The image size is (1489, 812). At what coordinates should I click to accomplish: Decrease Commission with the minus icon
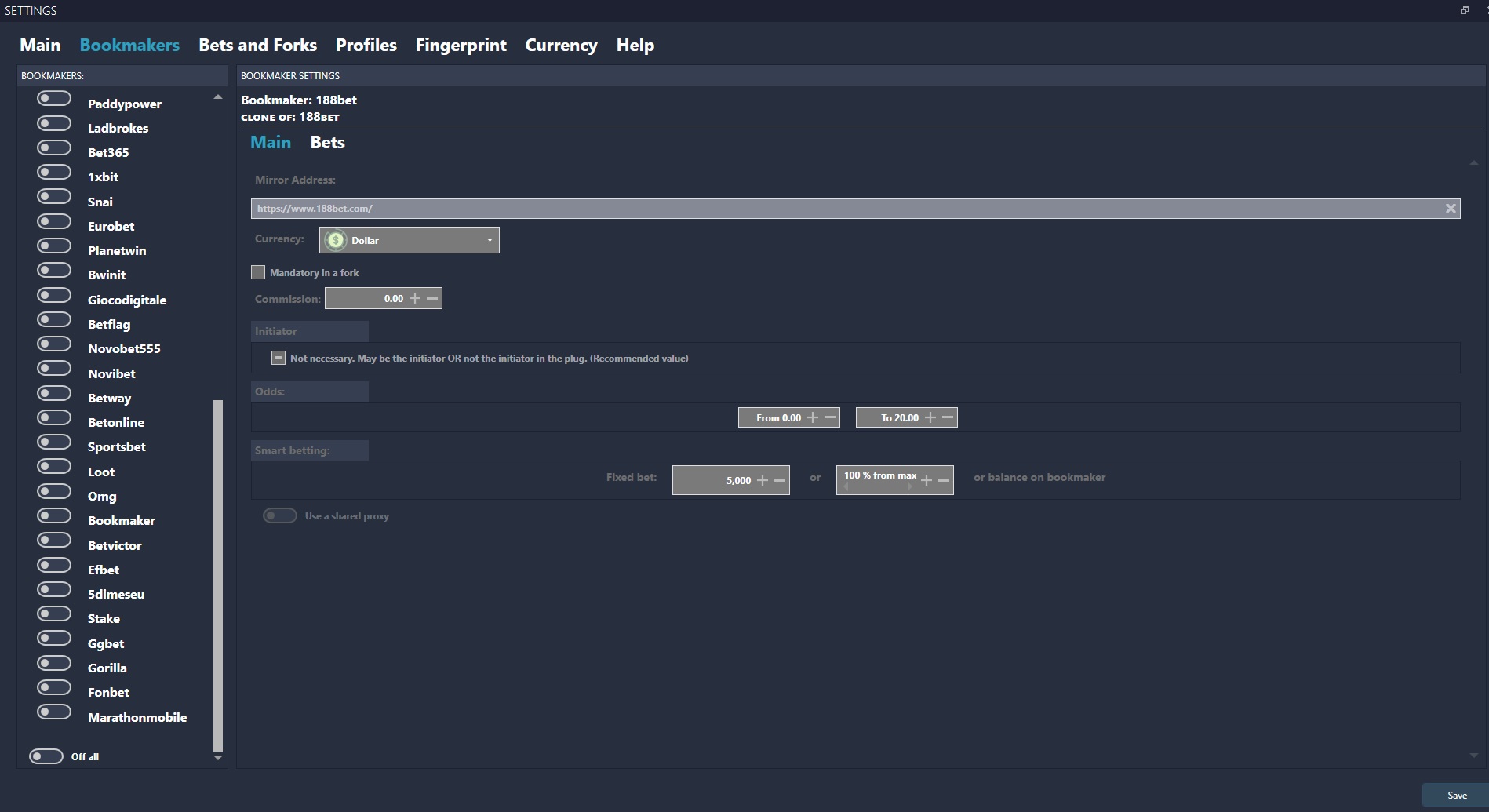coord(432,298)
